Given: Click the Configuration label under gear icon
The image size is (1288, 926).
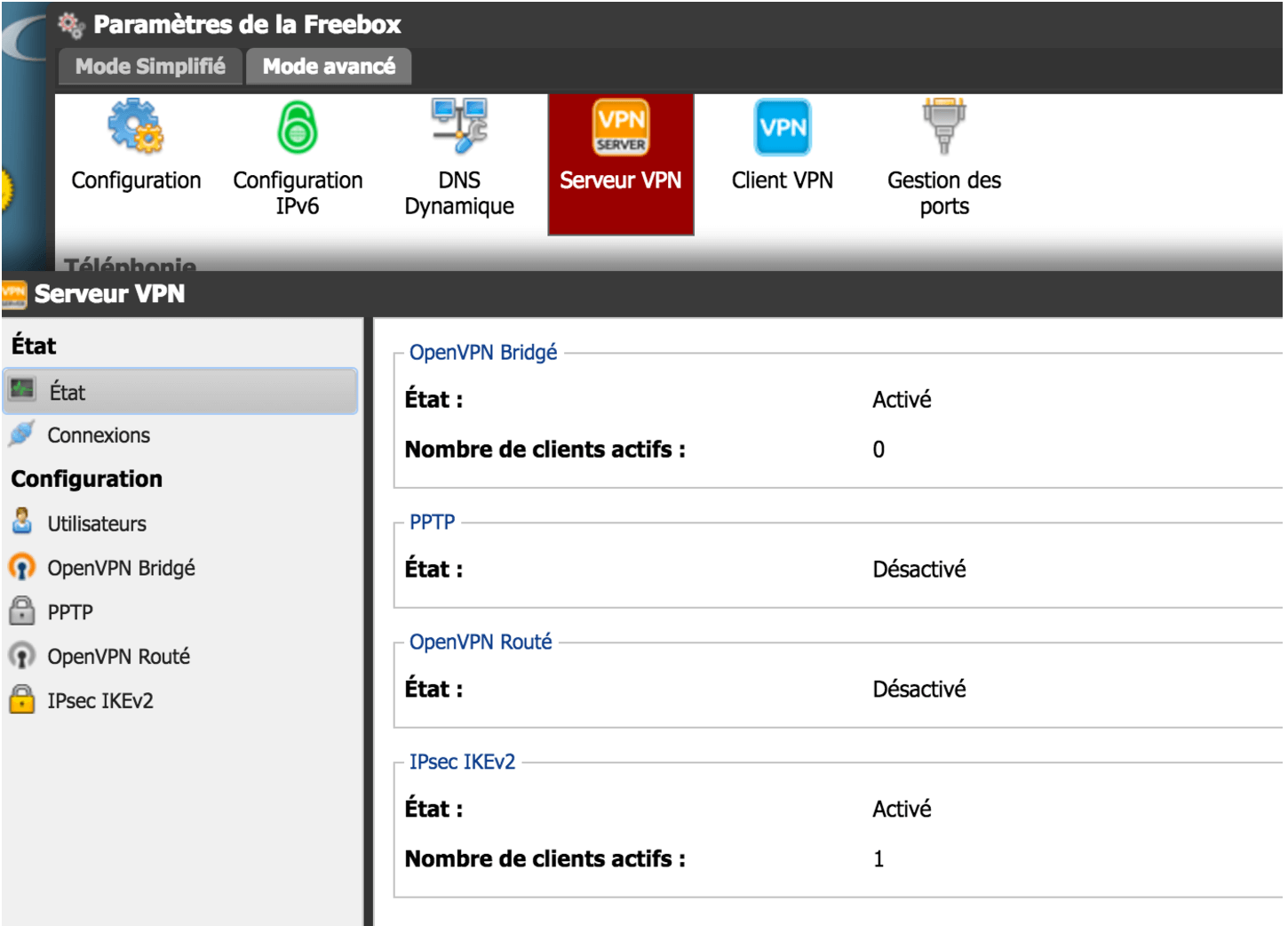Looking at the screenshot, I should pyautogui.click(x=136, y=180).
